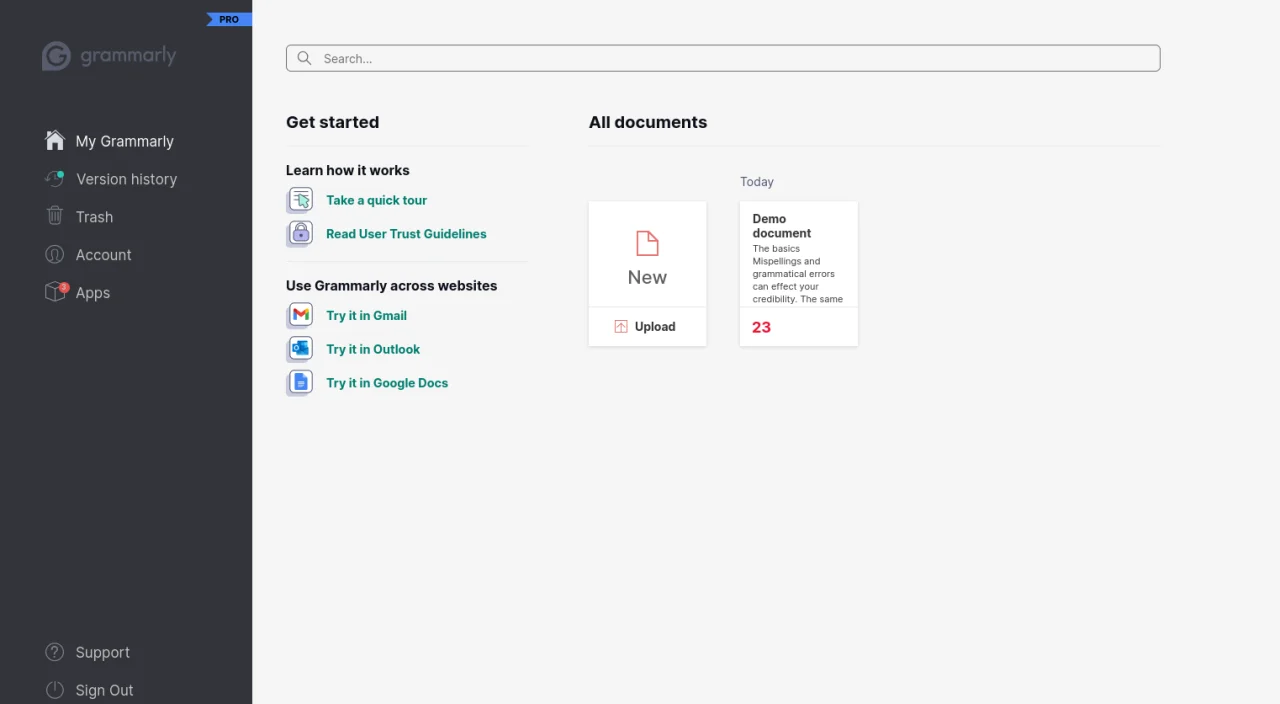Open Support in the sidebar
The height and width of the screenshot is (704, 1280).
pyautogui.click(x=103, y=652)
